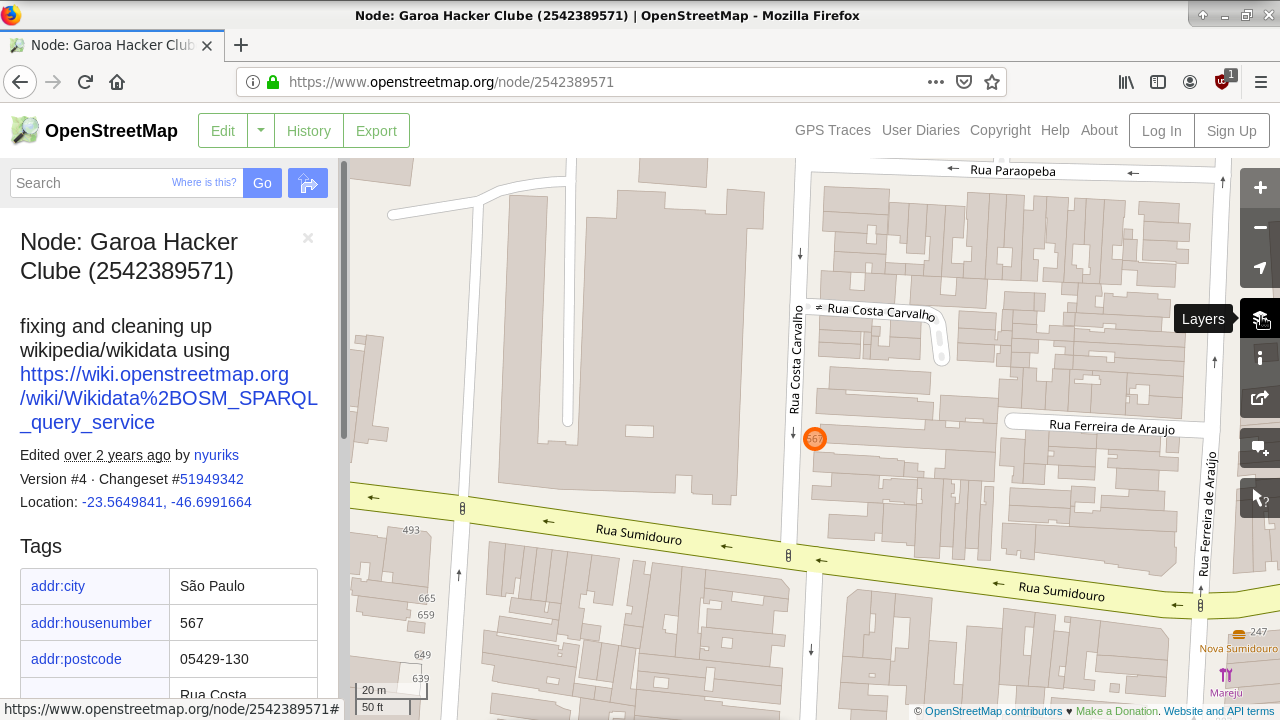1280x720 pixels.
Task: Open the Export tab
Action: tap(376, 131)
